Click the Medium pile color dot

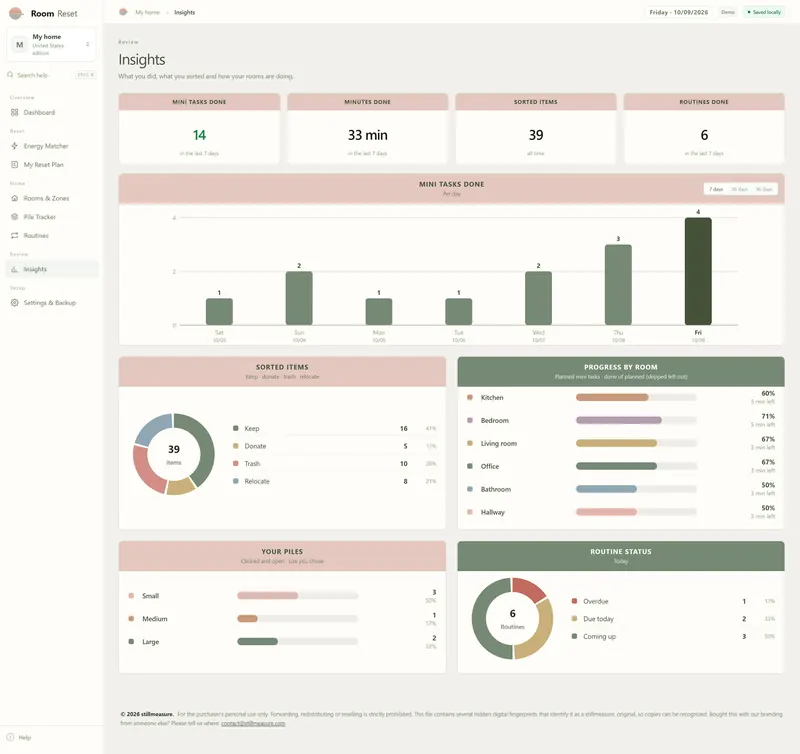[x=131, y=618]
